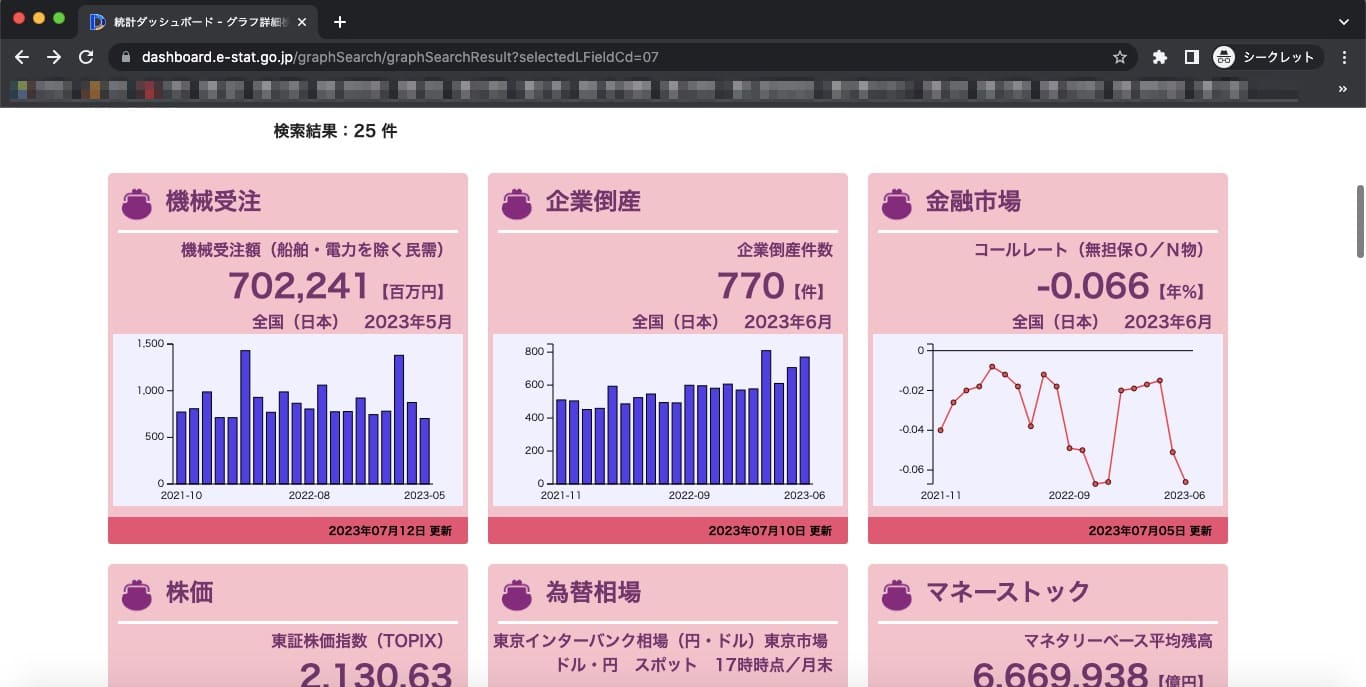Expand tab search chevron at top right
The height and width of the screenshot is (687, 1366).
[x=1343, y=22]
